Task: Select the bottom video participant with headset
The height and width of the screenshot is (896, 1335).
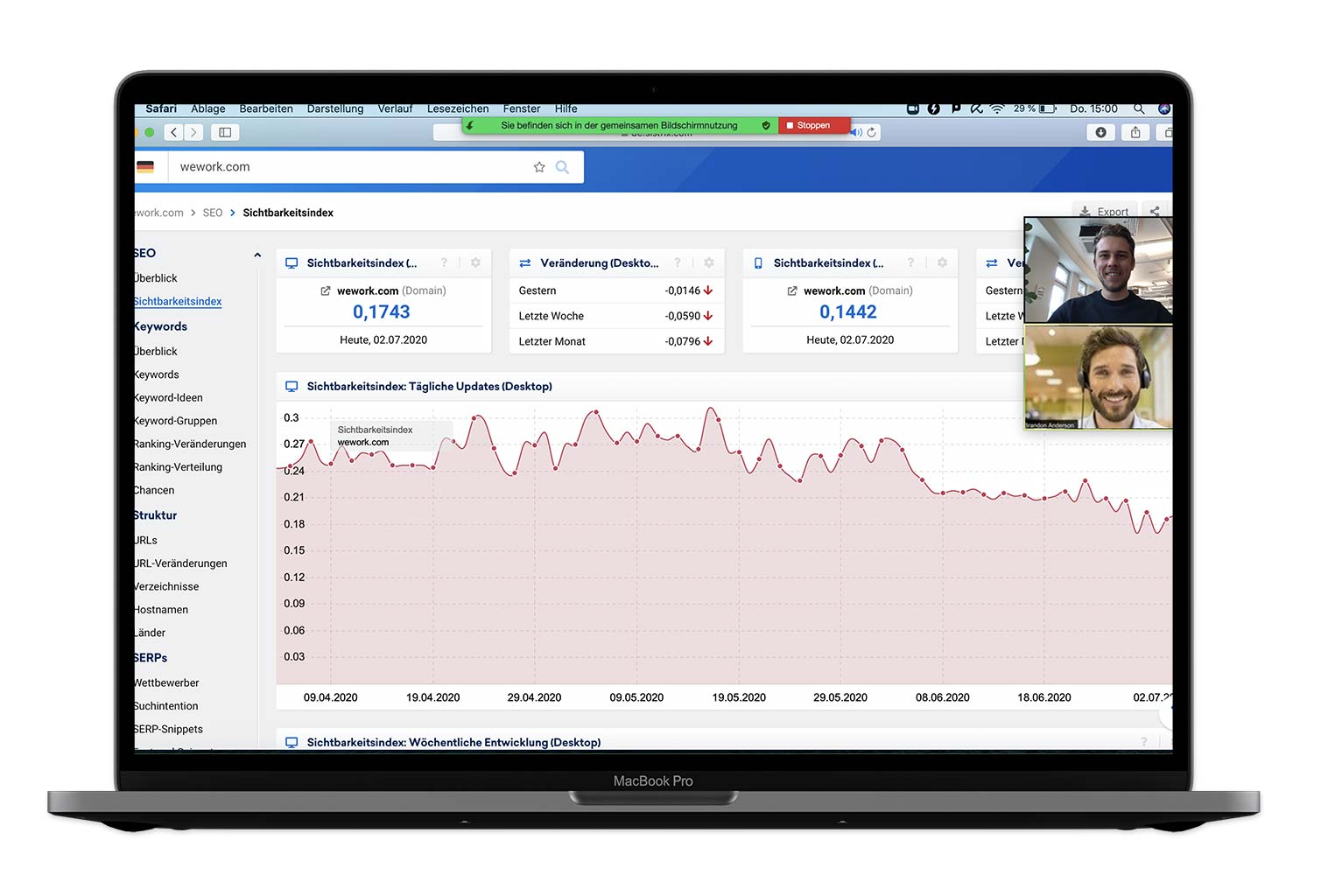Action: pyautogui.click(x=1098, y=377)
